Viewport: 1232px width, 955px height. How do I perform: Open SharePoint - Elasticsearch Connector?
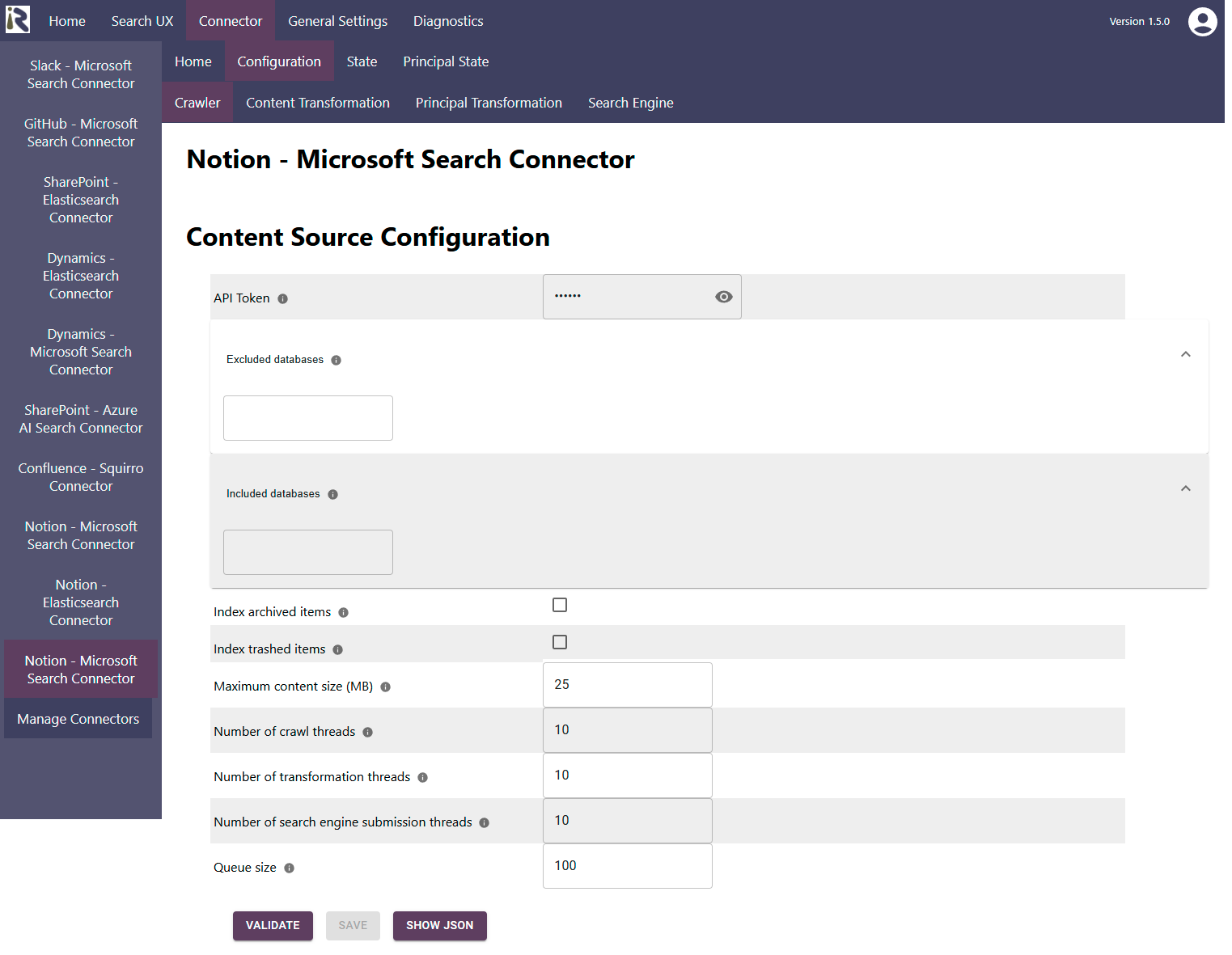point(81,200)
